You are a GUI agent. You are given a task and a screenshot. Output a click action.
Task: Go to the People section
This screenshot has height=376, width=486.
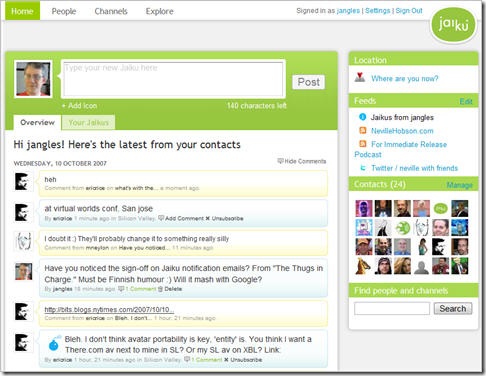(64, 11)
